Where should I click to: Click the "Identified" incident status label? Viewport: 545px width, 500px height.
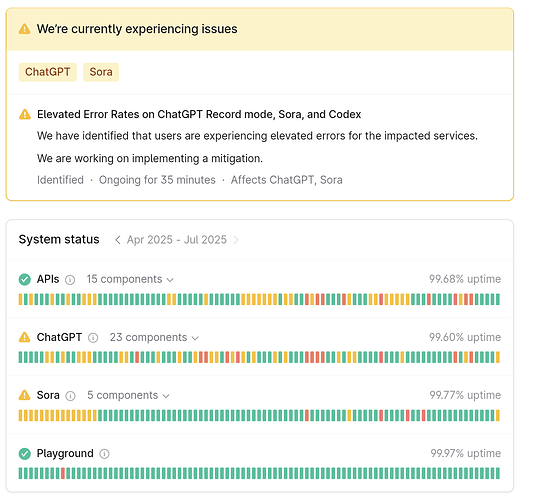point(60,180)
